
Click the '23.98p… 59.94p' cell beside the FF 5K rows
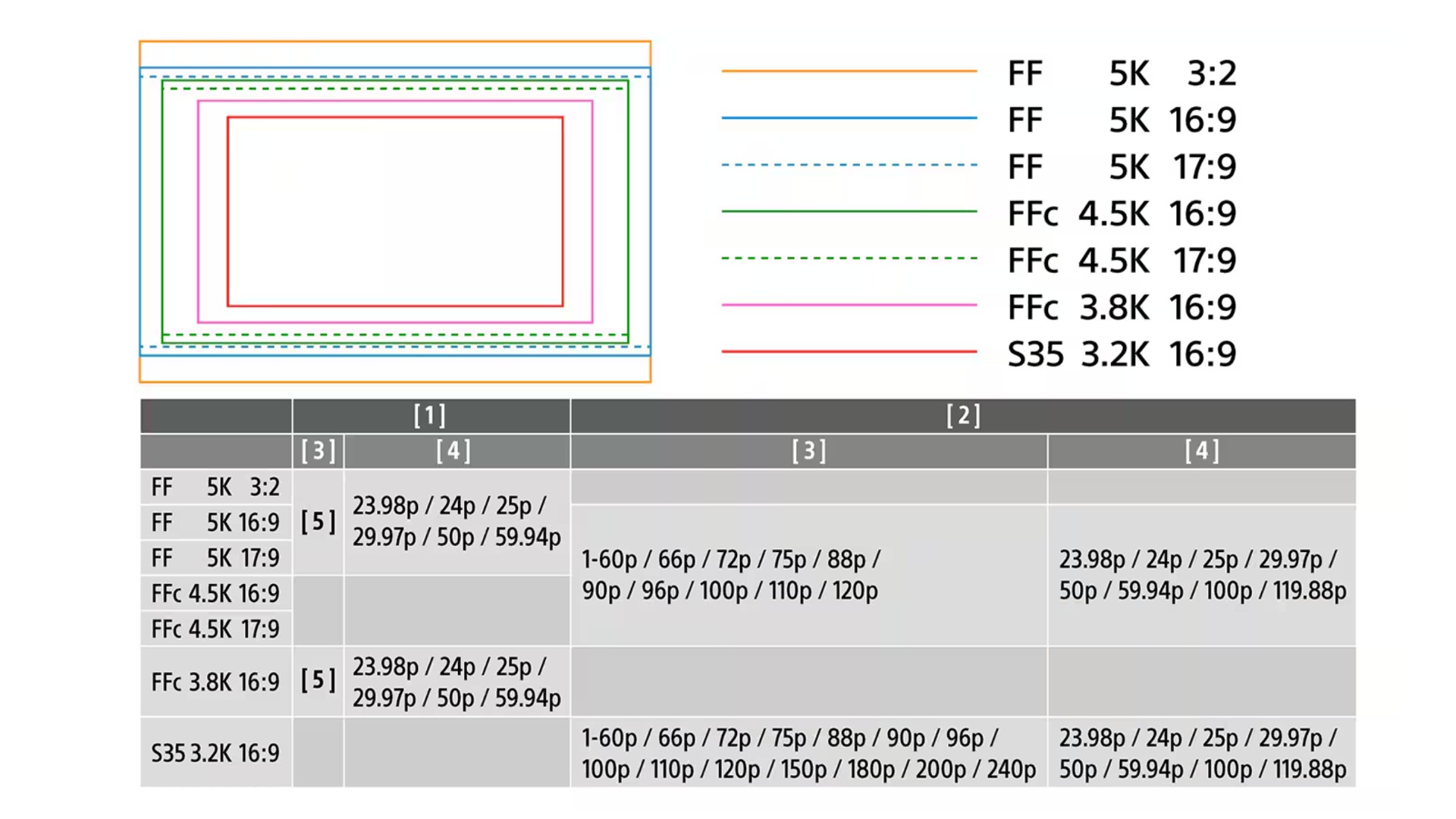pos(457,522)
